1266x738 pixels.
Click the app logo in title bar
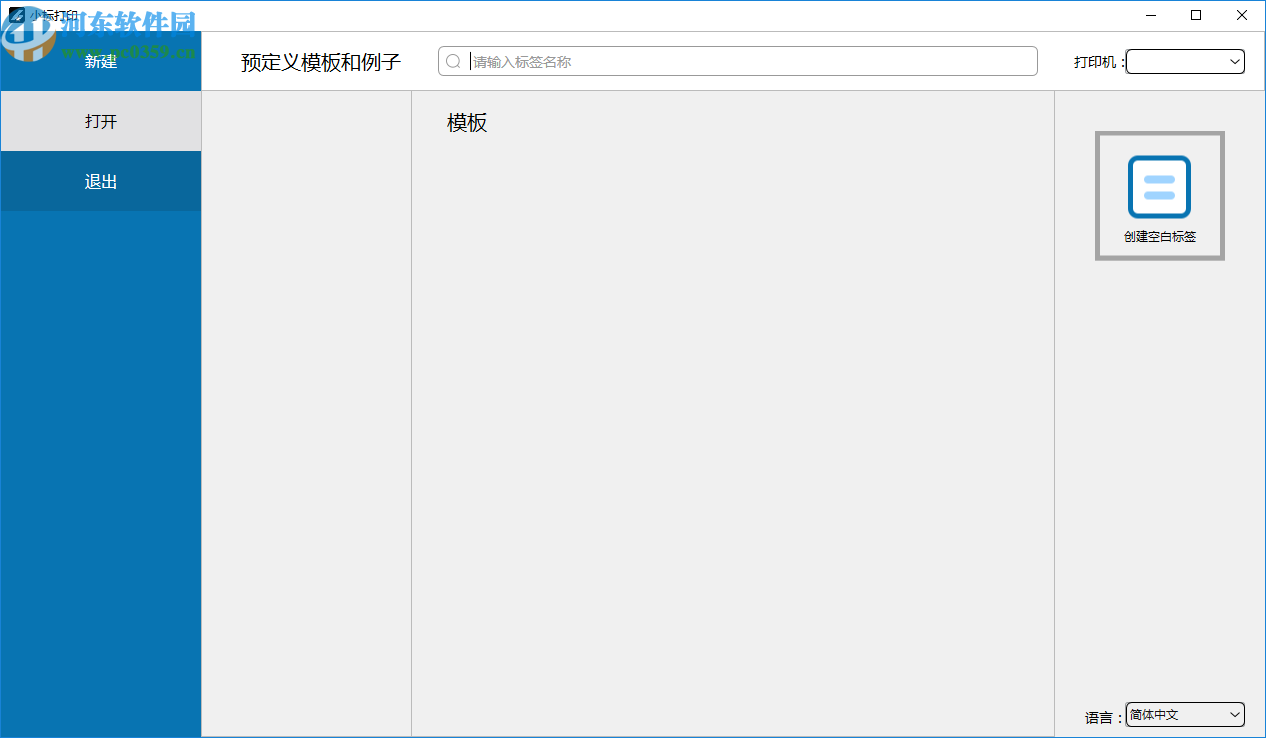point(16,15)
